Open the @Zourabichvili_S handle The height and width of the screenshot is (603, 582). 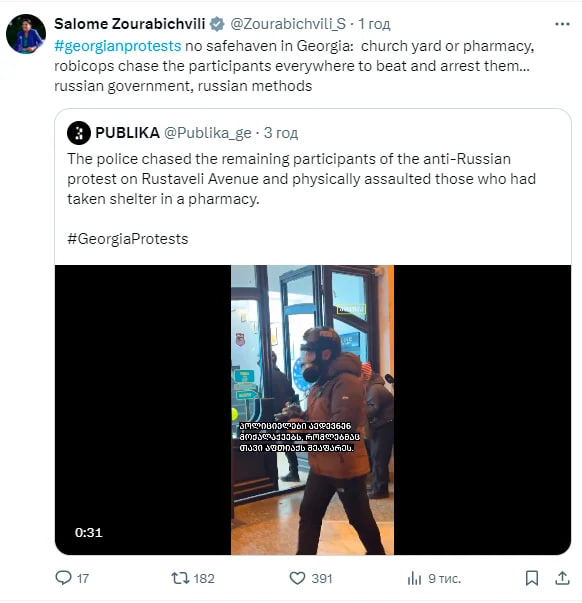[x=288, y=24]
